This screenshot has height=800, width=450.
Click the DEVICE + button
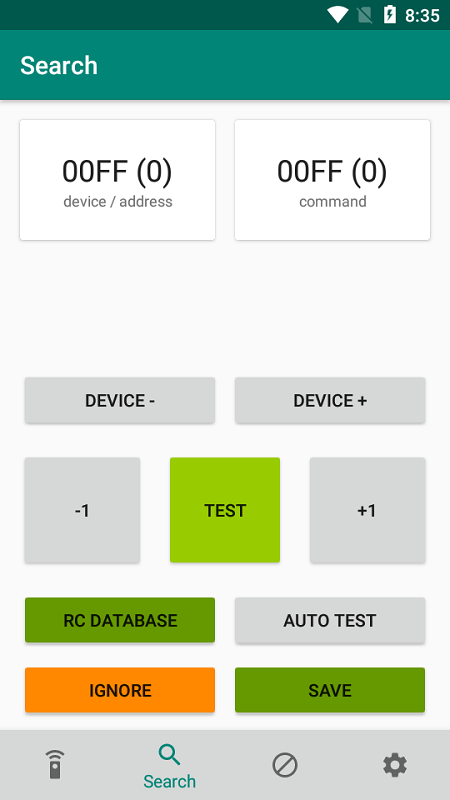click(x=330, y=401)
